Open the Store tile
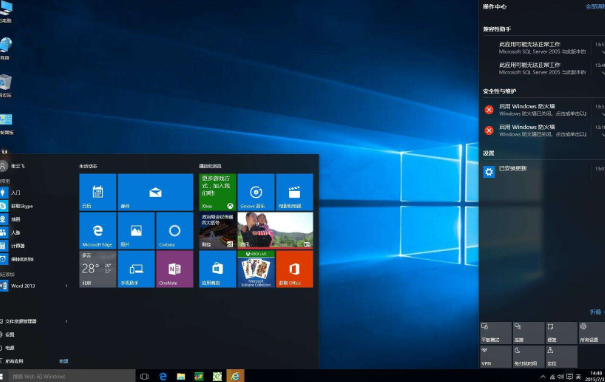Viewport: 605px width, 382px height. pos(218,269)
